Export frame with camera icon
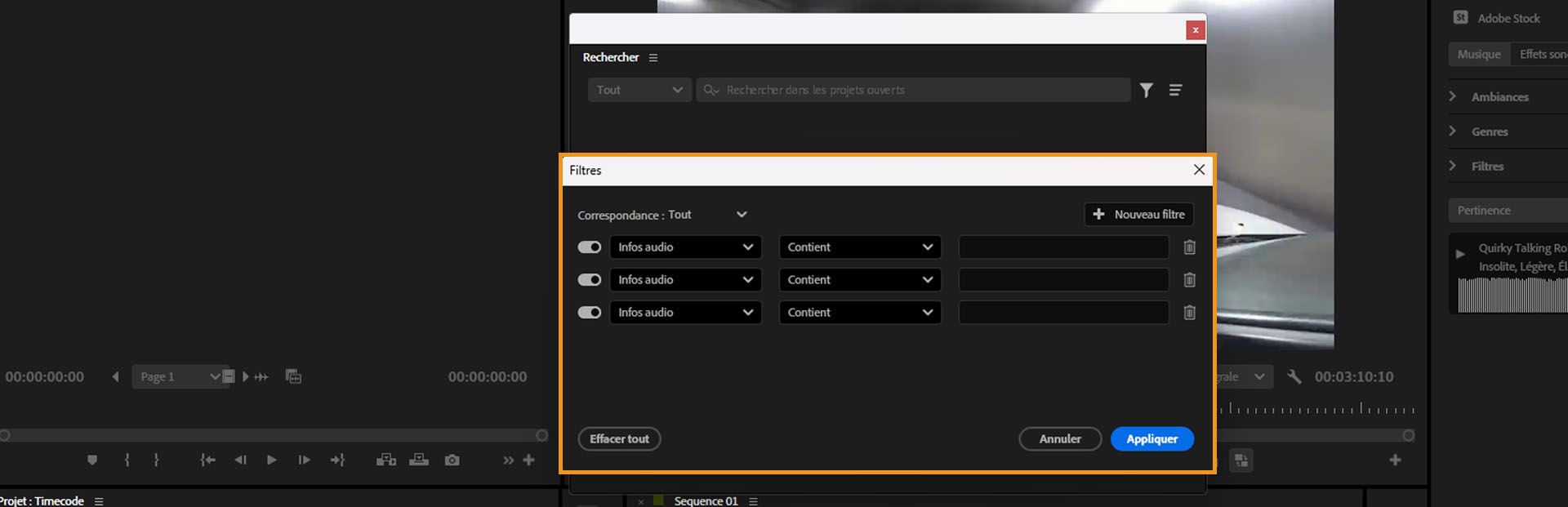The width and height of the screenshot is (1568, 507). [x=452, y=460]
